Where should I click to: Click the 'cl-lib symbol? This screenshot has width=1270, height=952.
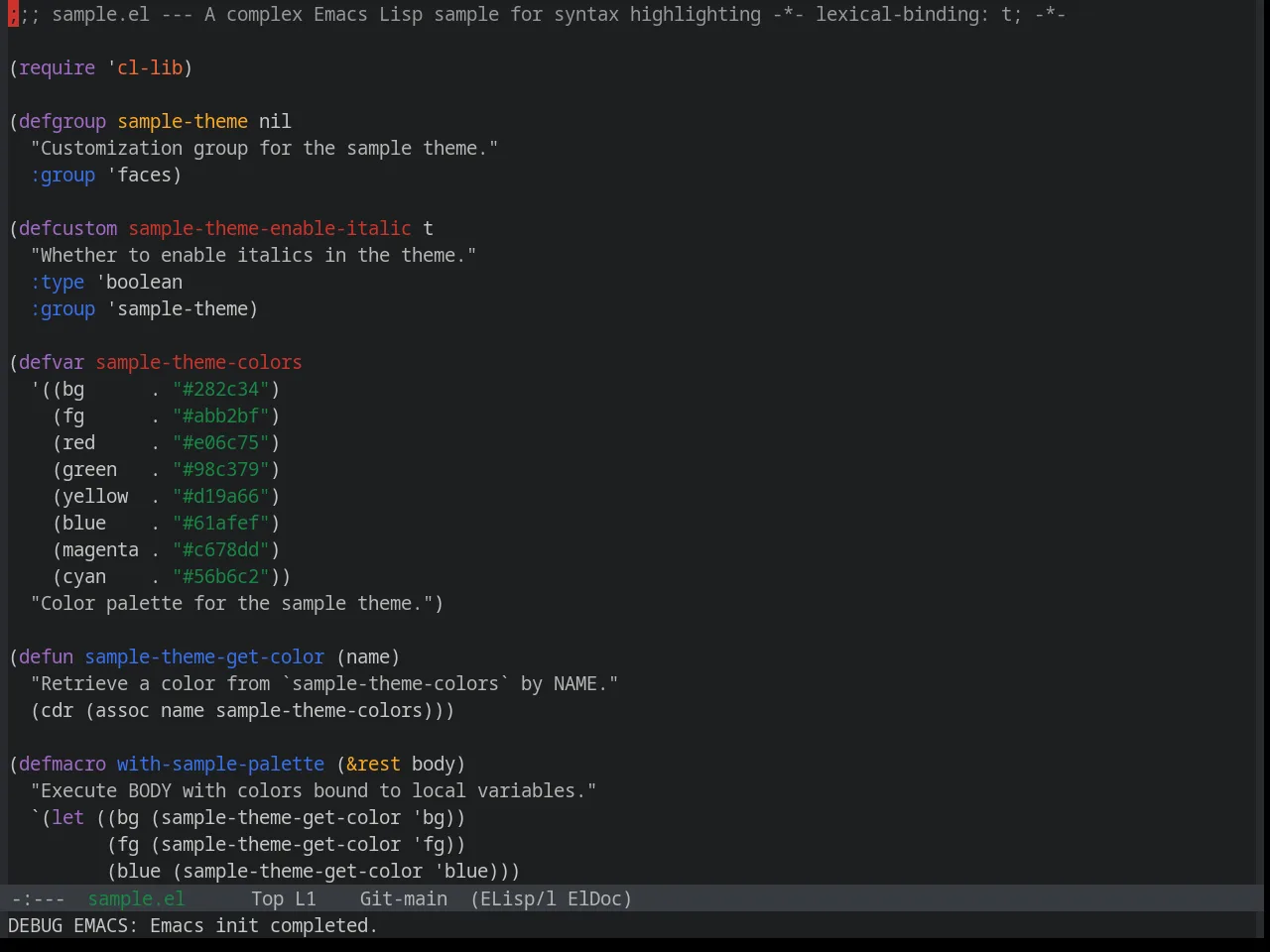(x=145, y=67)
